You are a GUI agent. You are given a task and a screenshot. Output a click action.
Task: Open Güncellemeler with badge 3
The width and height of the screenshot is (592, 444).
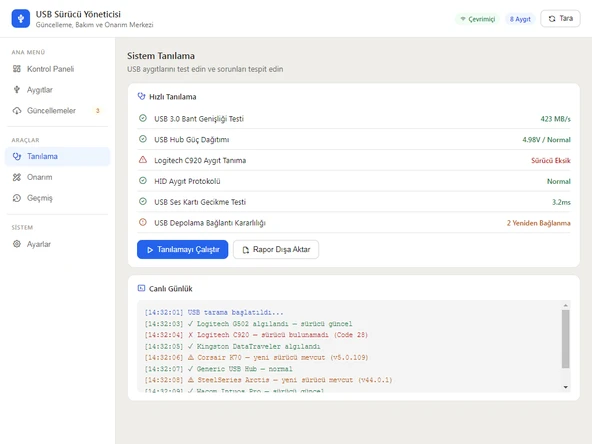pyautogui.click(x=57, y=111)
